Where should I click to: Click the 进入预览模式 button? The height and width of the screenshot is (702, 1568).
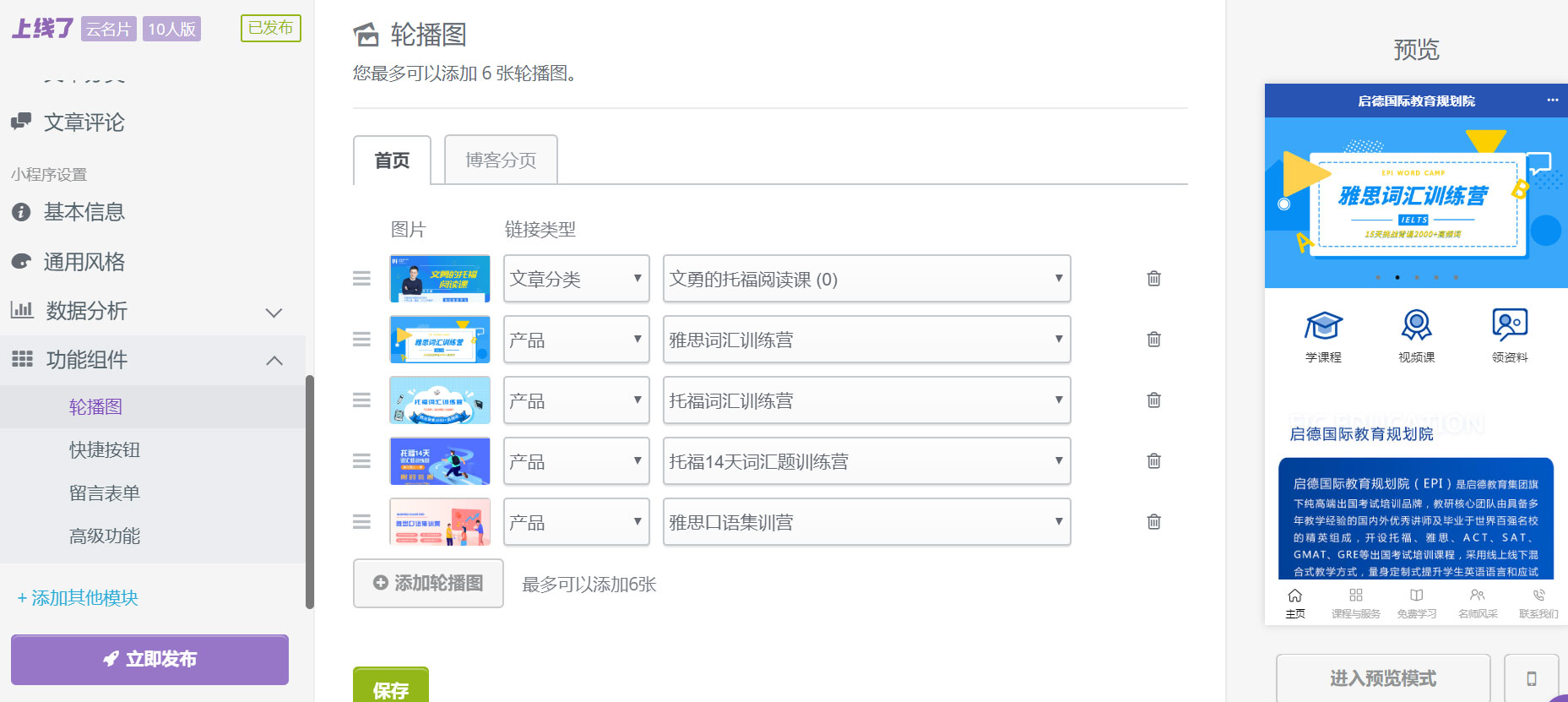point(1383,678)
